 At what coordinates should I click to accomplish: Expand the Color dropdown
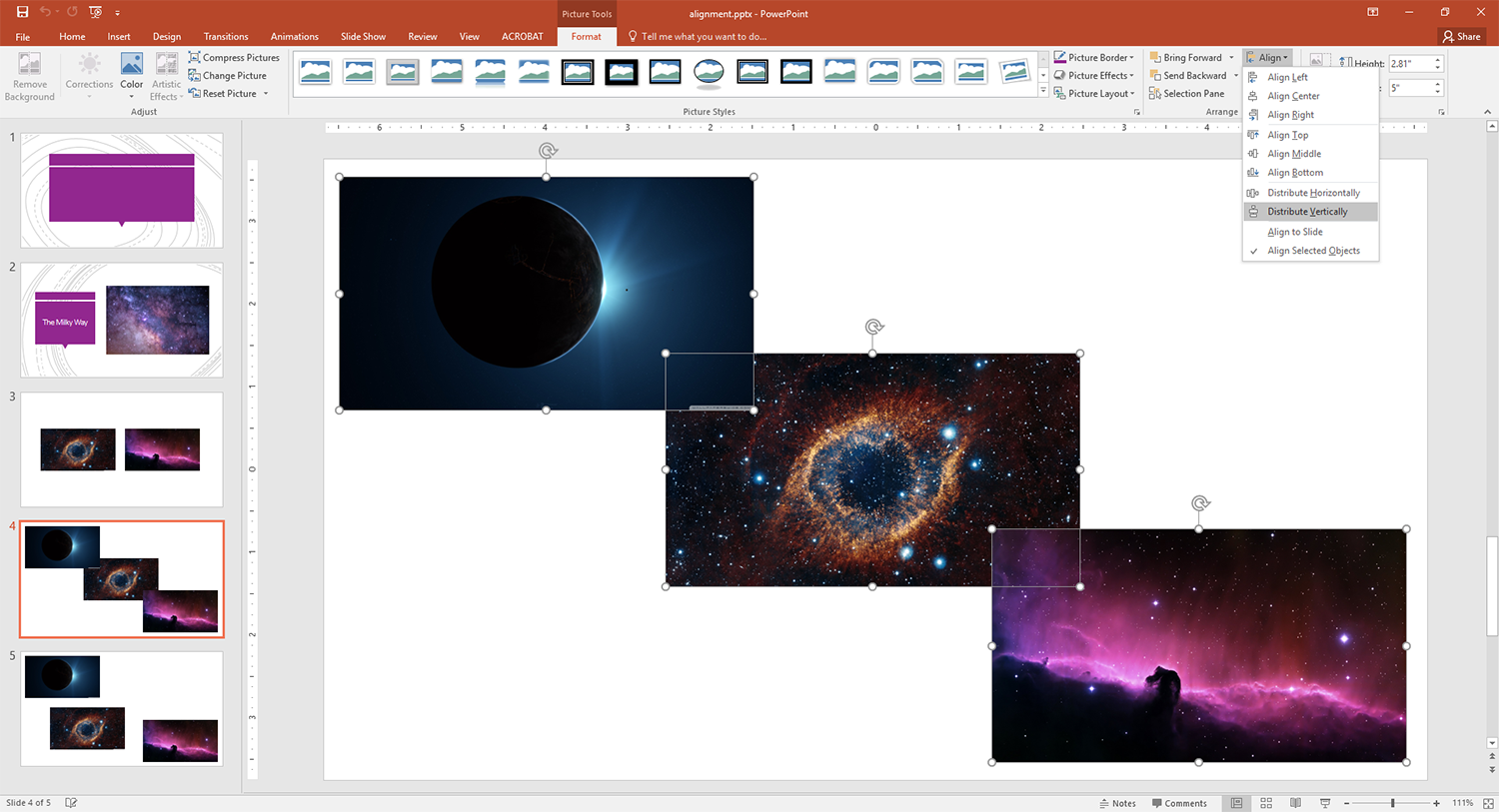(x=131, y=84)
